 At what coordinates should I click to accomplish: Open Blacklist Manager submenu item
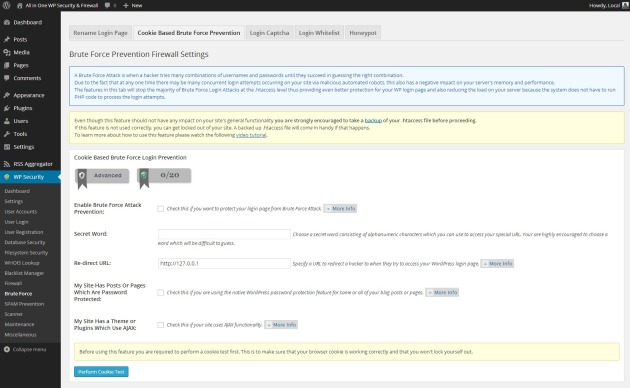pyautogui.click(x=24, y=274)
